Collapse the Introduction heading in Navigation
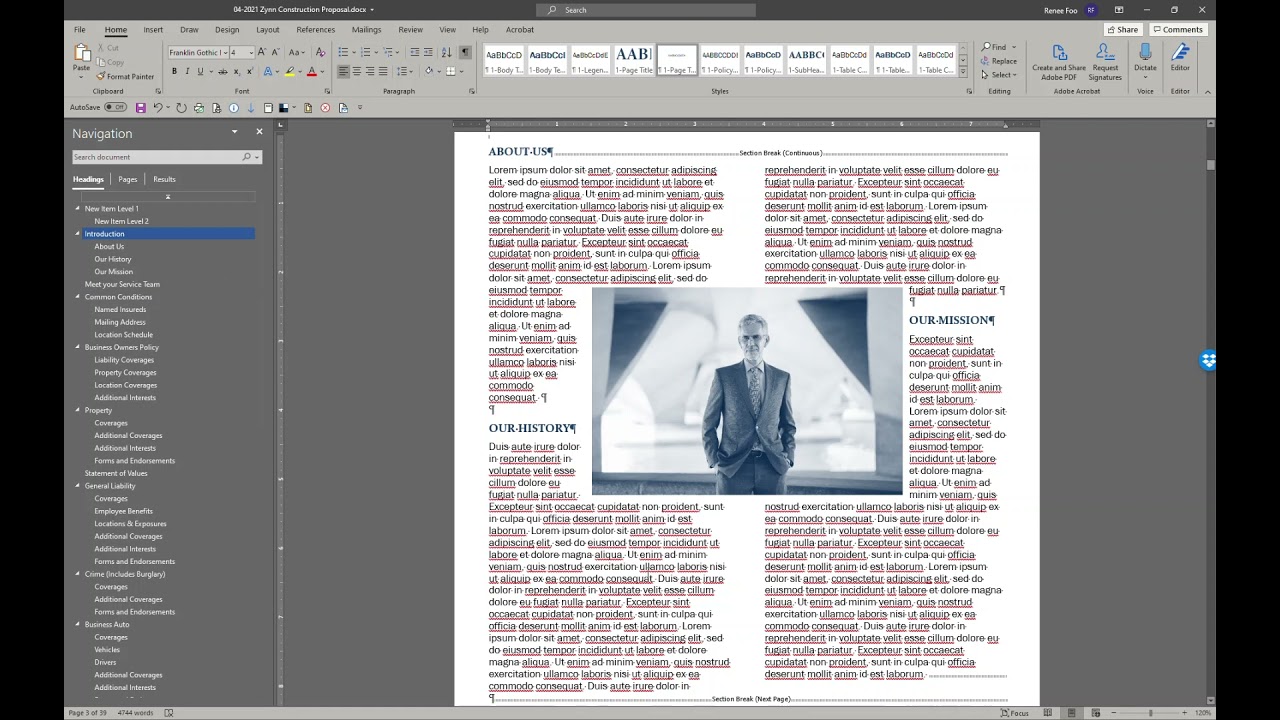The width and height of the screenshot is (1280, 720). click(78, 234)
